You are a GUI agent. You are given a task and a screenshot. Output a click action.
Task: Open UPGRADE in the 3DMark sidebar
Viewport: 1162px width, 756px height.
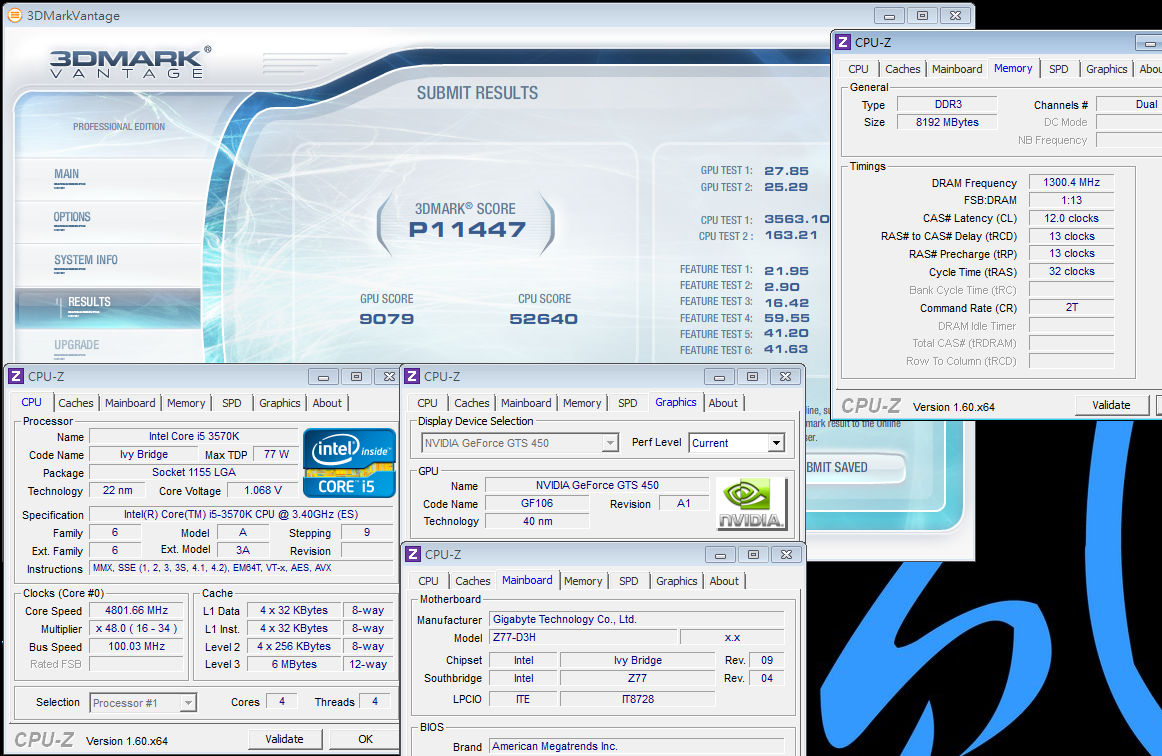[x=77, y=345]
